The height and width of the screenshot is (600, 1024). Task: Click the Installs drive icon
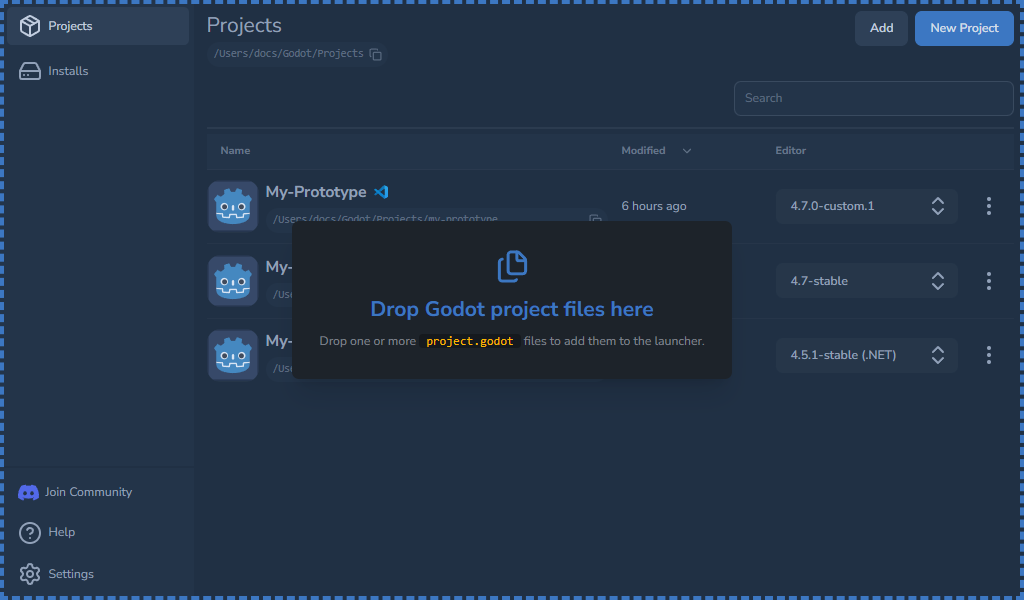29,71
